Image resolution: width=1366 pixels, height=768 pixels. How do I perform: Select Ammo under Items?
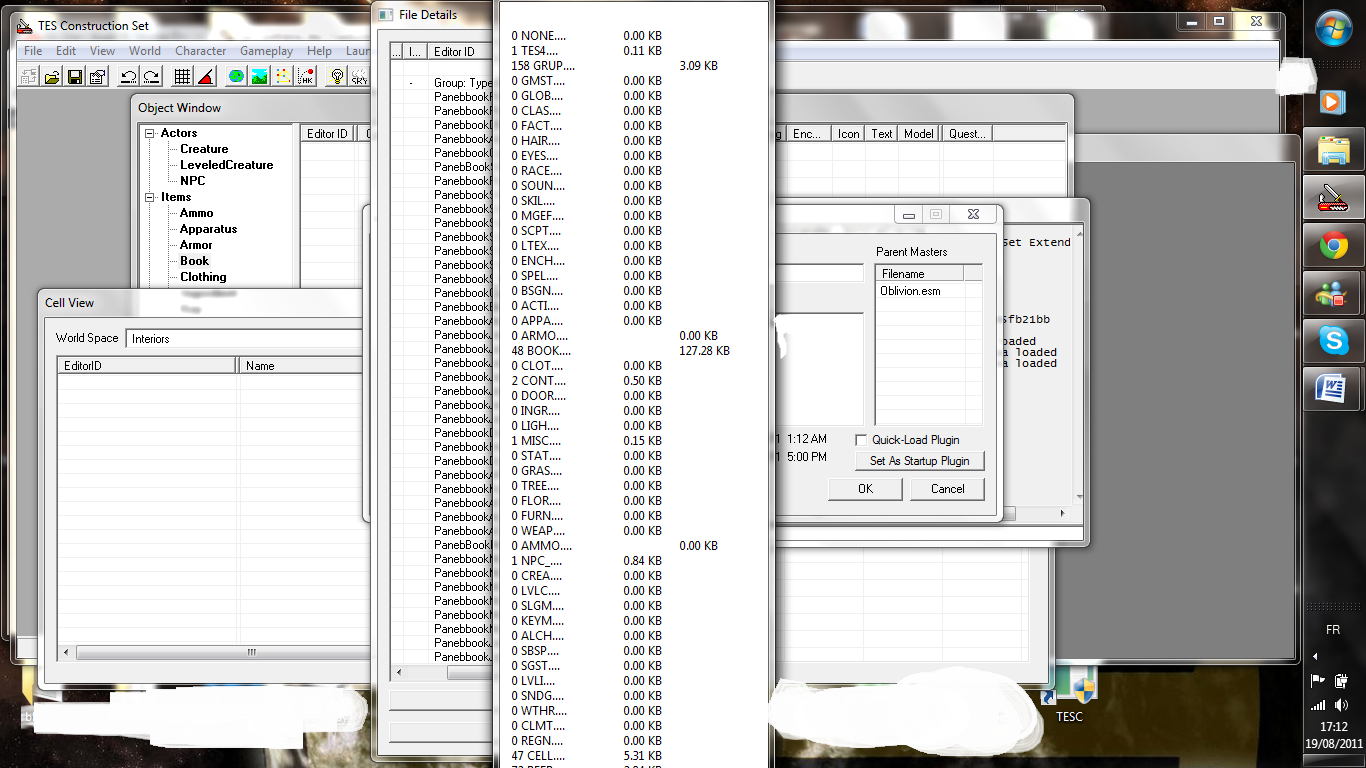(x=197, y=213)
